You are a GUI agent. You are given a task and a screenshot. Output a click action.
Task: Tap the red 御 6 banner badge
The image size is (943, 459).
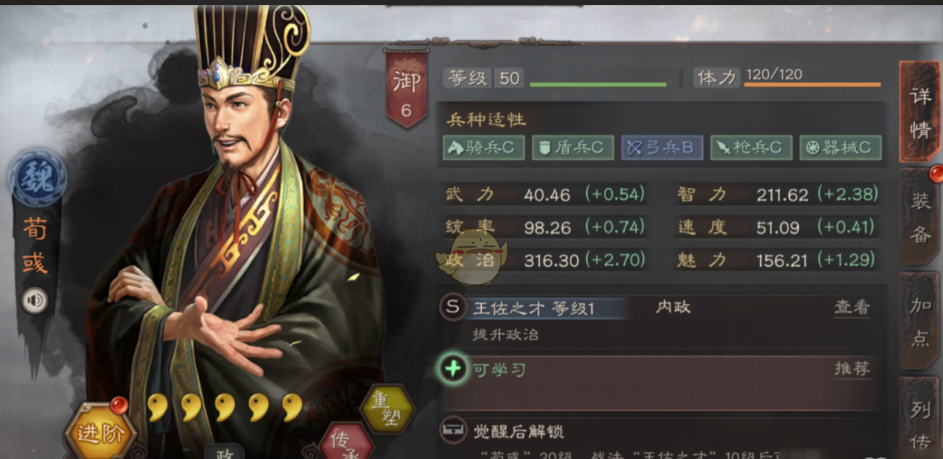(x=407, y=88)
